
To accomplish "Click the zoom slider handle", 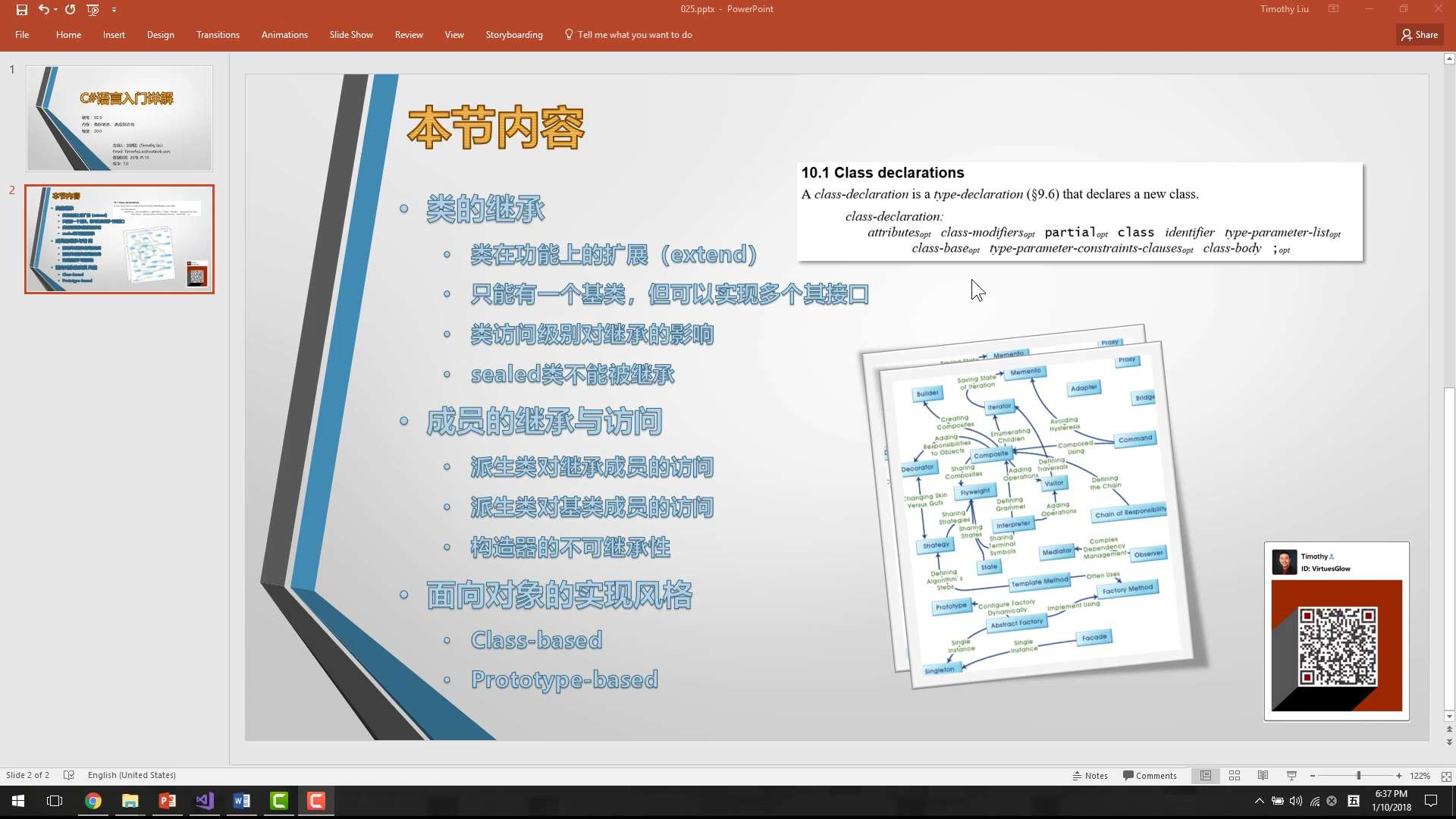I will point(1358,776).
